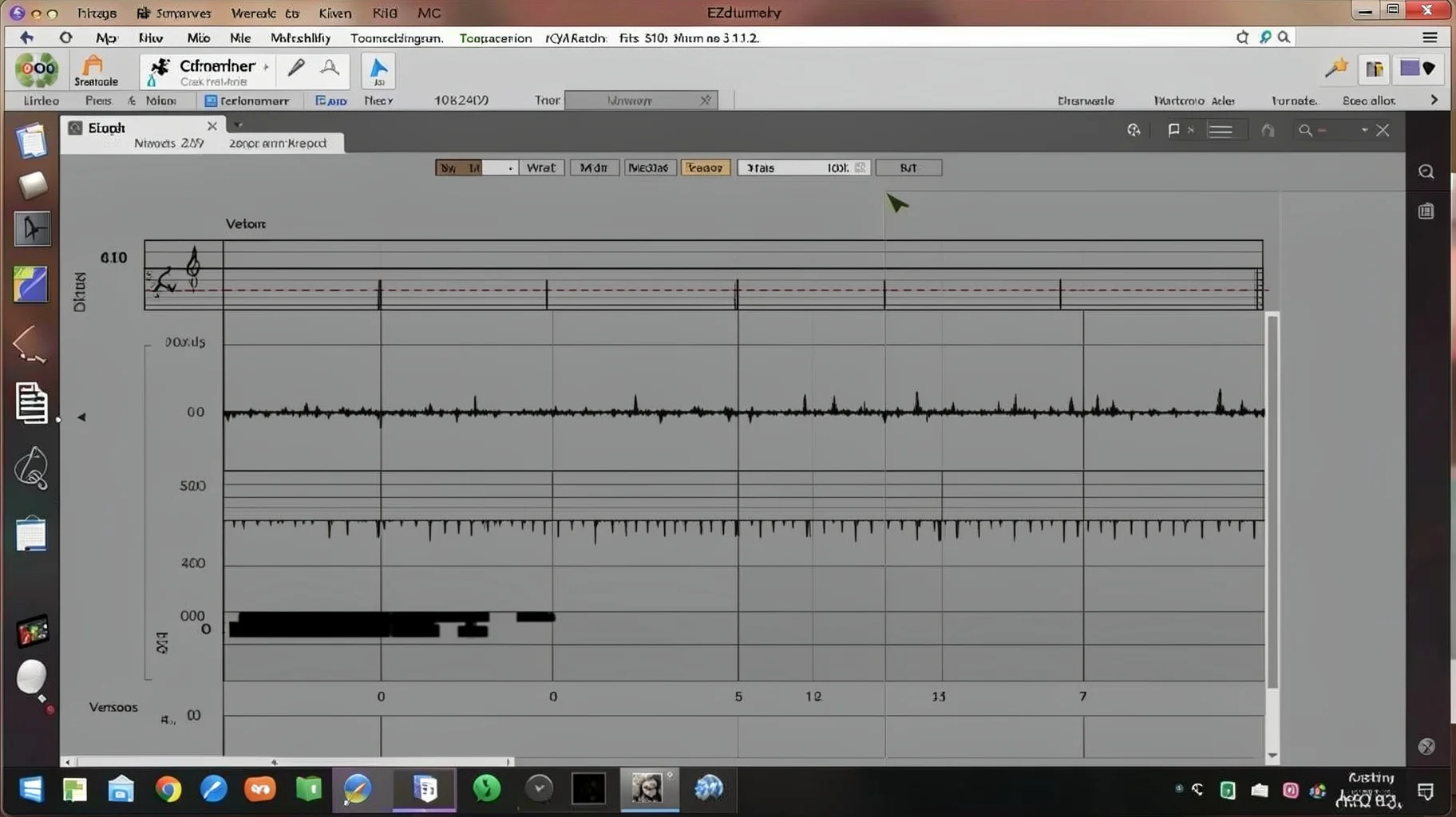Click the circled X at right sidebar bottom

(1426, 746)
